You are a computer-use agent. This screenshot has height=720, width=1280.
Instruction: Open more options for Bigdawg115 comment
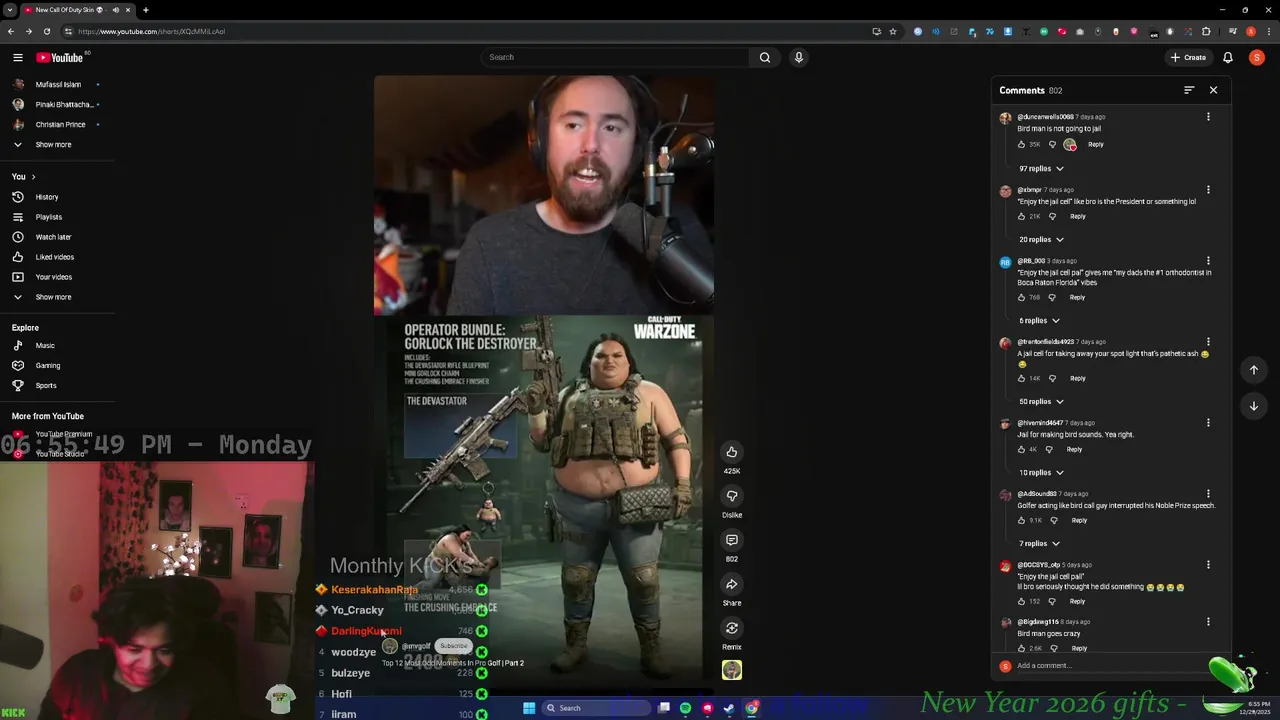pos(1208,622)
